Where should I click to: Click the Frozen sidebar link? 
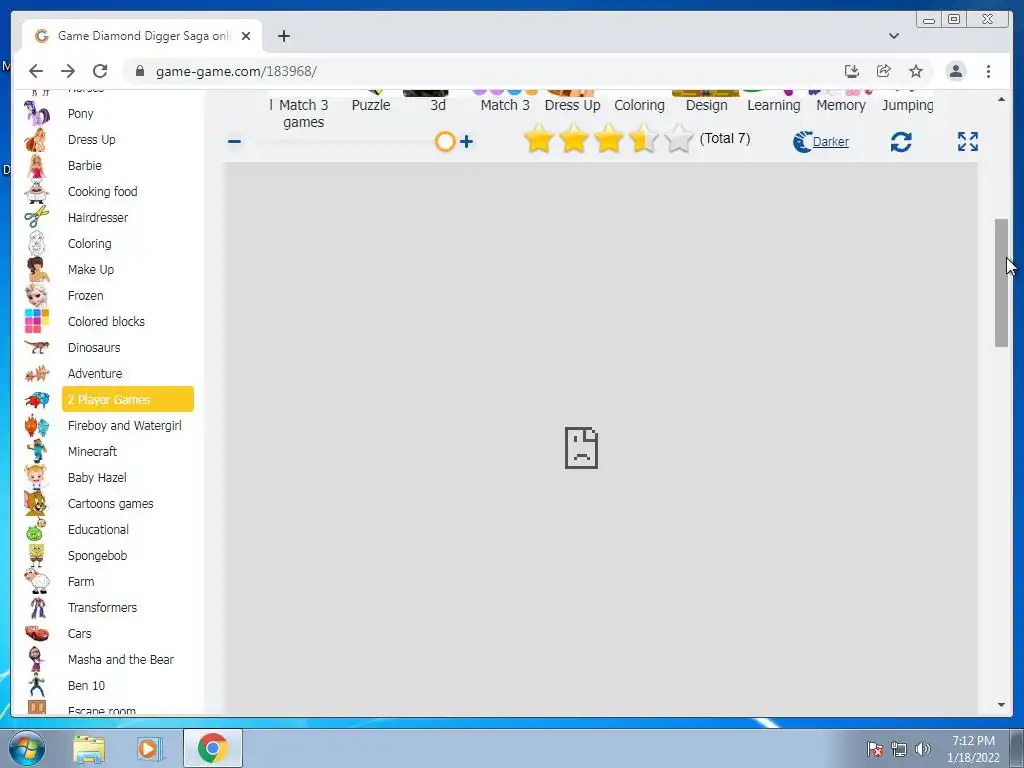tap(86, 296)
